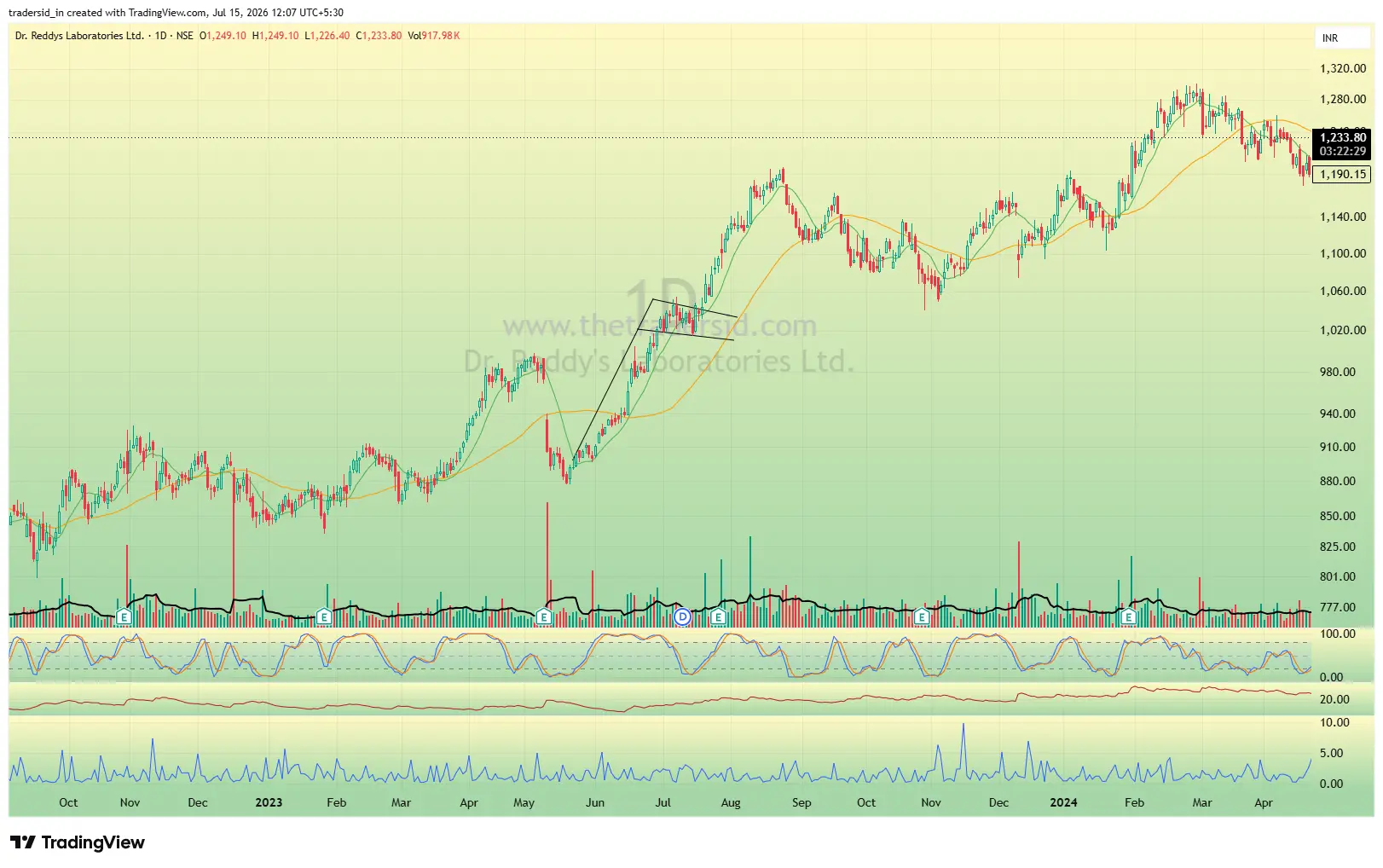
Task: Click the 940.00 price axis label
Action: pos(1338,414)
